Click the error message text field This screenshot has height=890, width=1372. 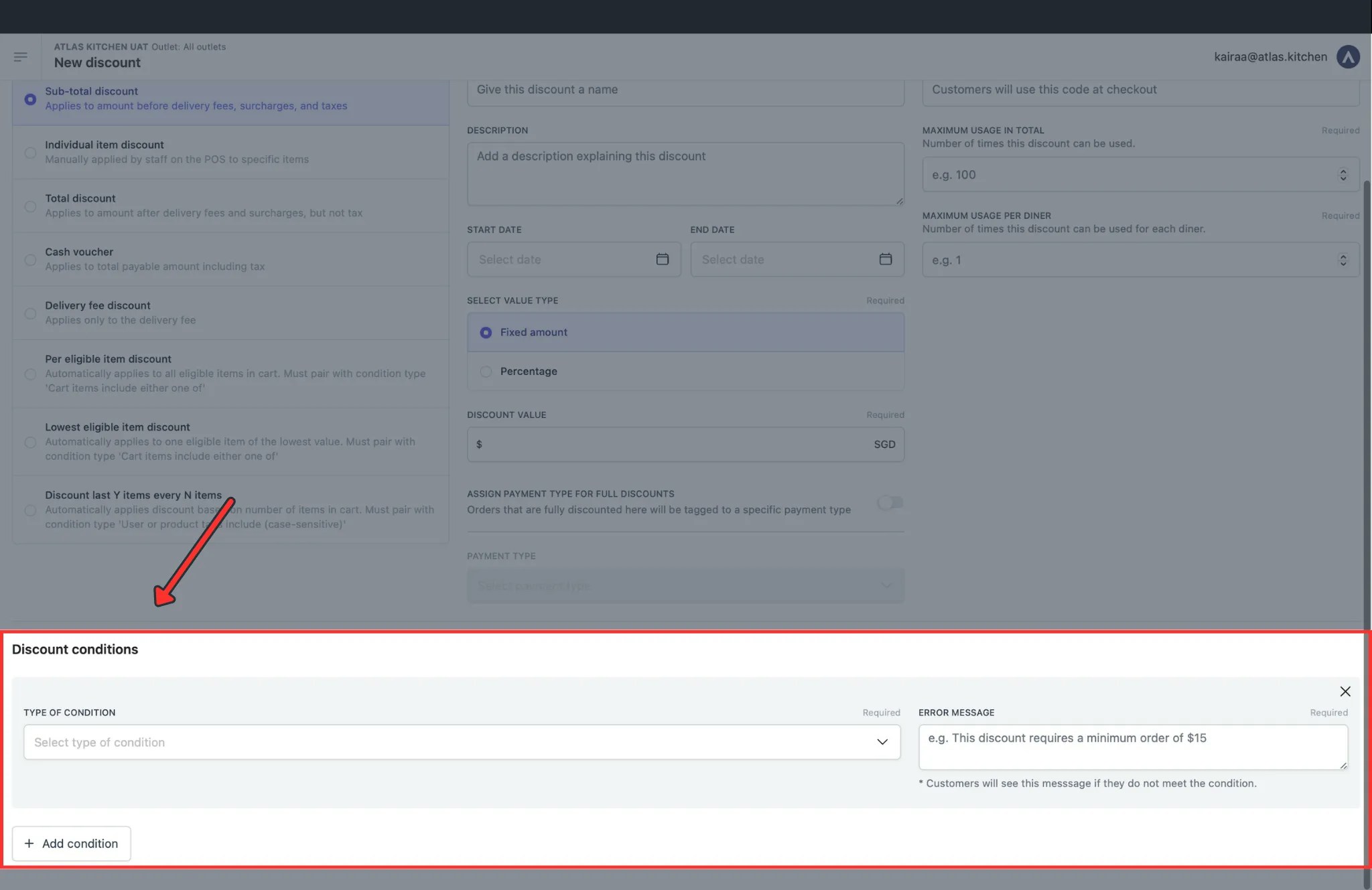coord(1132,747)
